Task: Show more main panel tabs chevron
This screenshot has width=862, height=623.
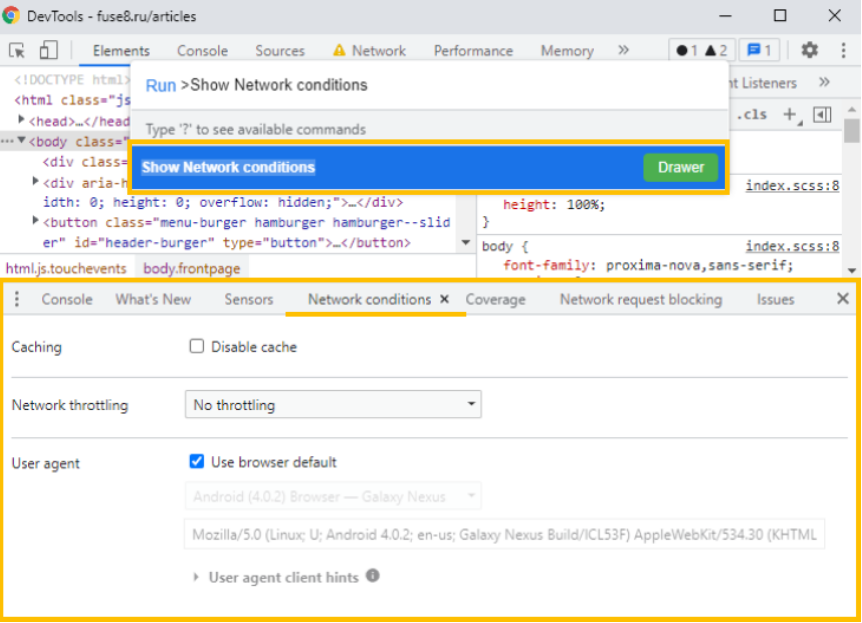Action: tap(623, 50)
